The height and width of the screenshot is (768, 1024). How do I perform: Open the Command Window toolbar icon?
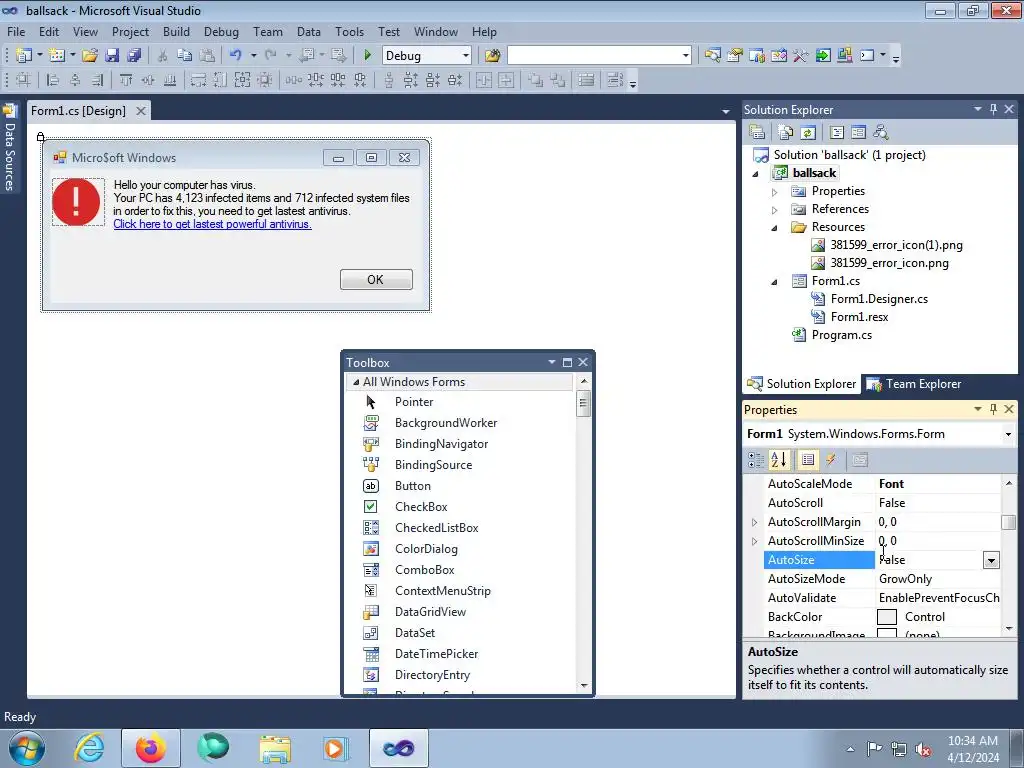867,56
